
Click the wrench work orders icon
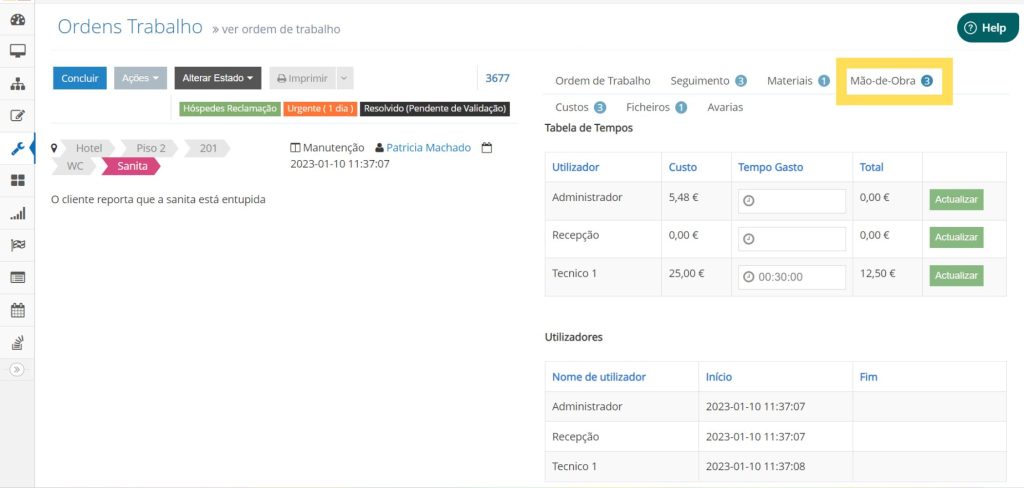point(17,148)
